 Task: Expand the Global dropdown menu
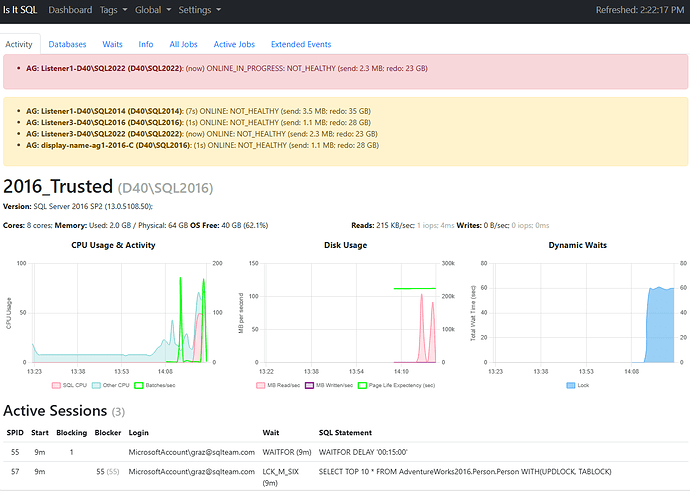coord(153,10)
